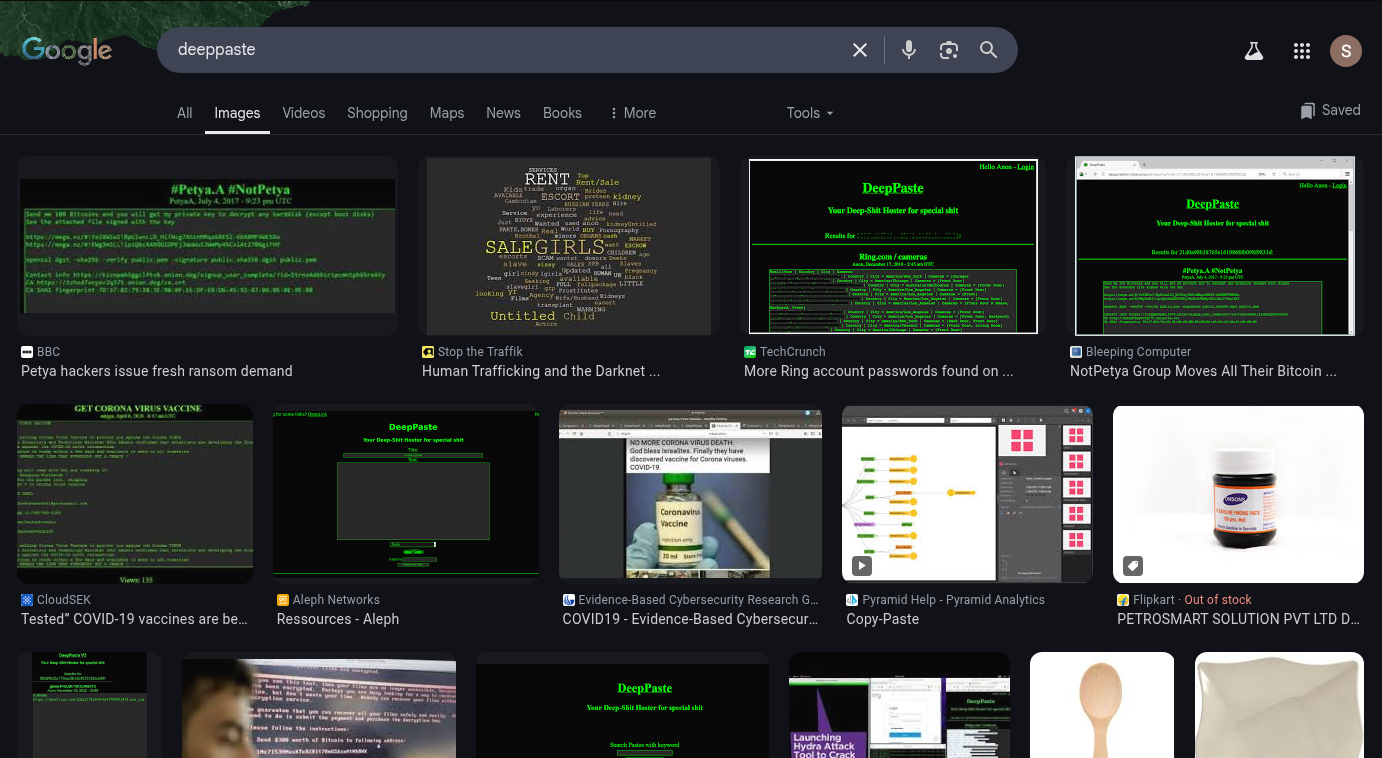The image size is (1382, 758).
Task: Open 'Get Corona Virus Vaccine' thumbnail
Action: [135, 494]
